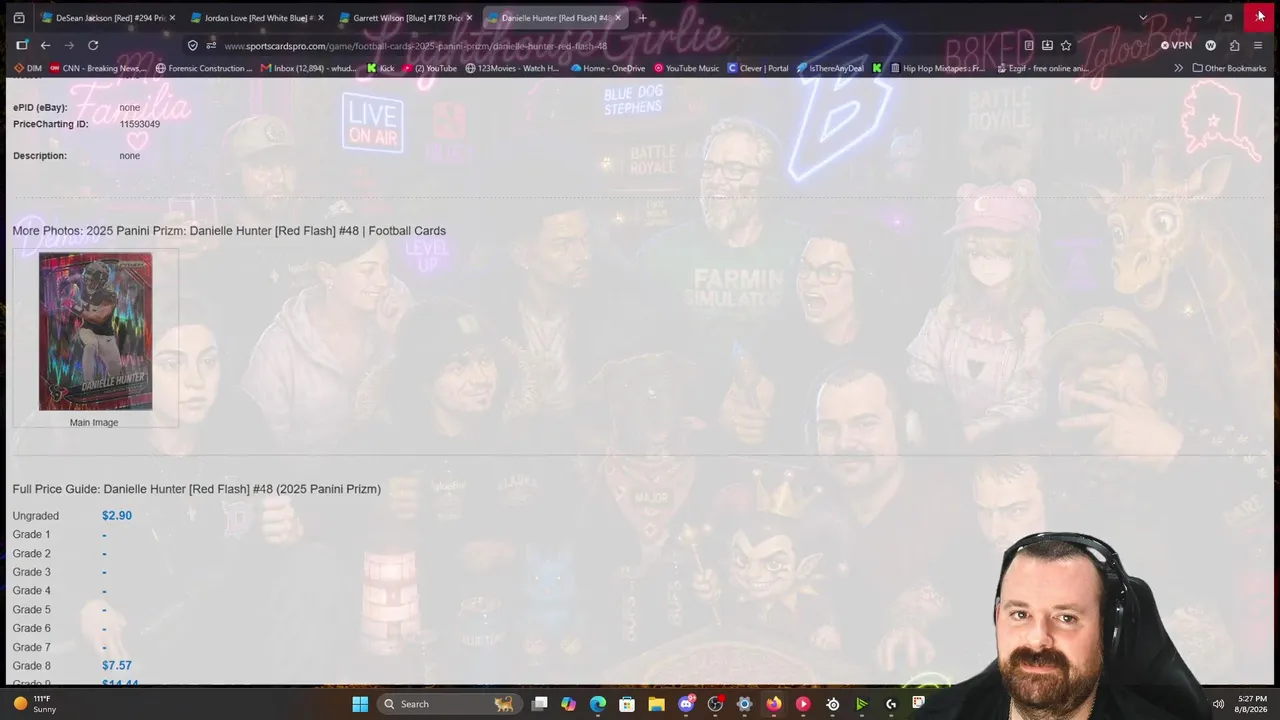Open a new browser tab
This screenshot has width=1280, height=720.
click(x=642, y=18)
